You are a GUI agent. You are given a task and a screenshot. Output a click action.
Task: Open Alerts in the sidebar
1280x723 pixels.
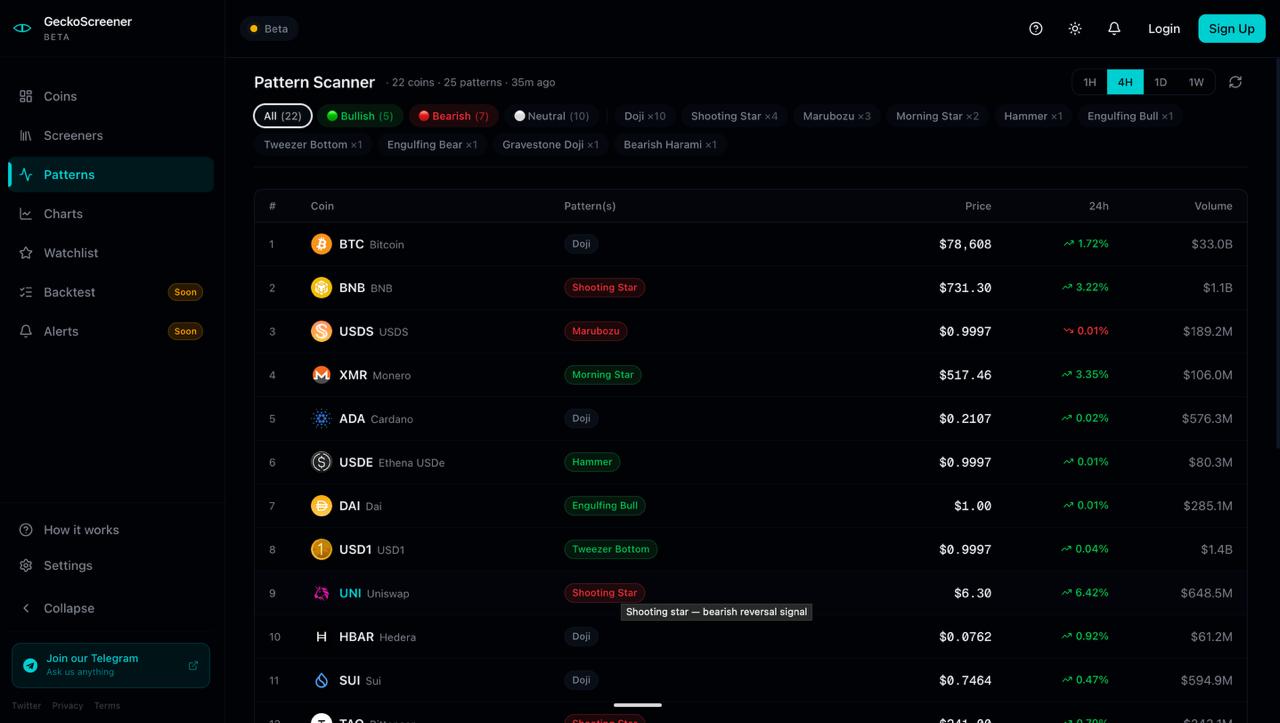click(x=111, y=331)
